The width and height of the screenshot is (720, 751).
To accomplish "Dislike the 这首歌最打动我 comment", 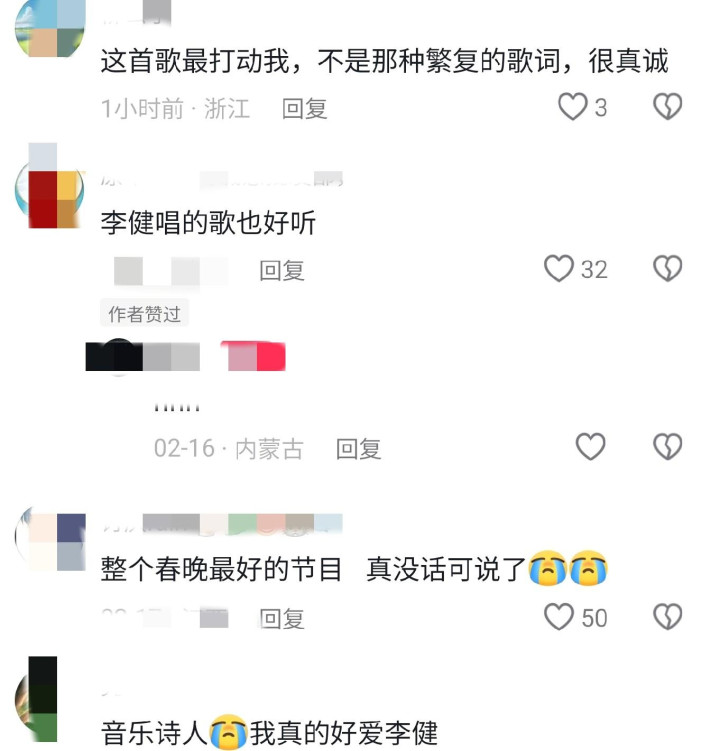I will [668, 106].
